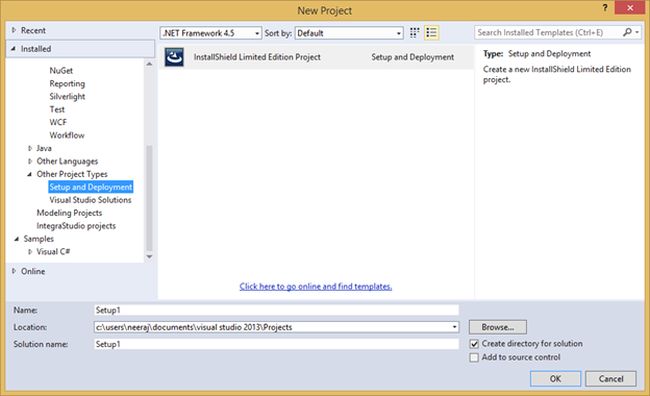This screenshot has height=396, width=650.
Task: Expand the Visual C# samples node
Action: tap(30, 252)
